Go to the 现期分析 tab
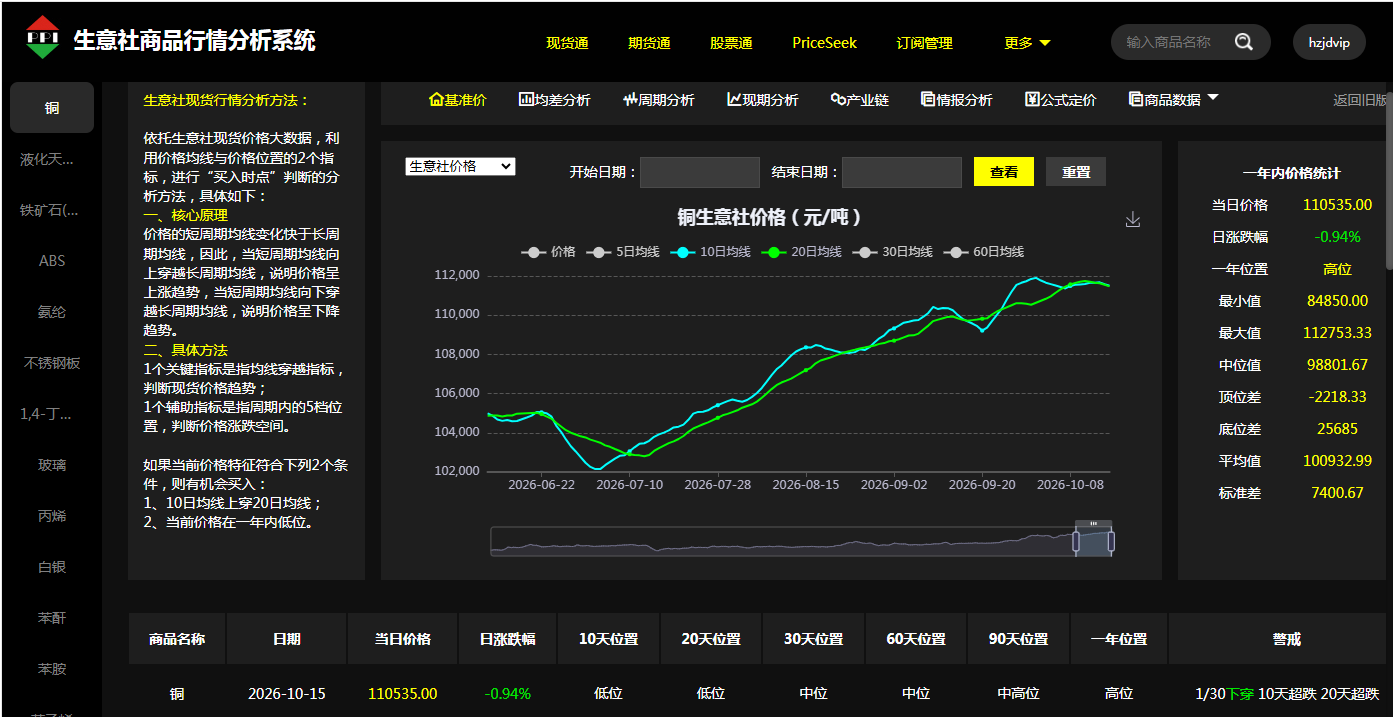Screen dimensions: 1393x717 762,100
